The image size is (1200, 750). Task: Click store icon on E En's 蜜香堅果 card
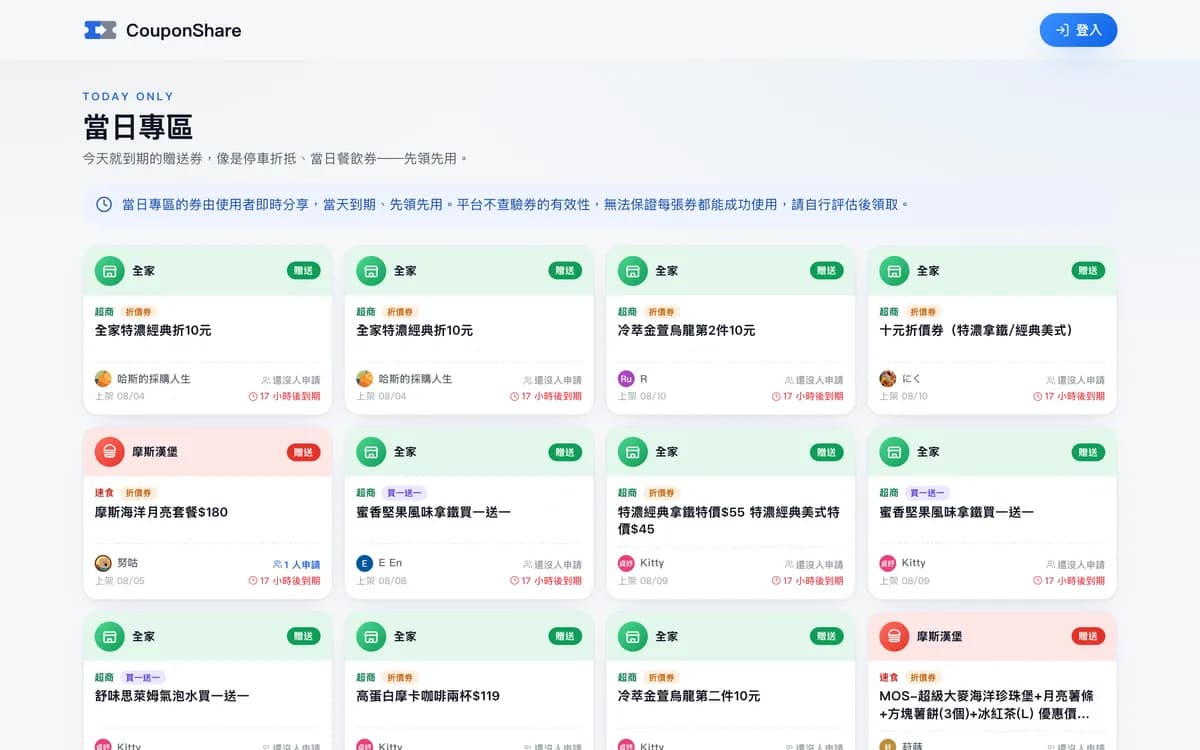coord(371,452)
